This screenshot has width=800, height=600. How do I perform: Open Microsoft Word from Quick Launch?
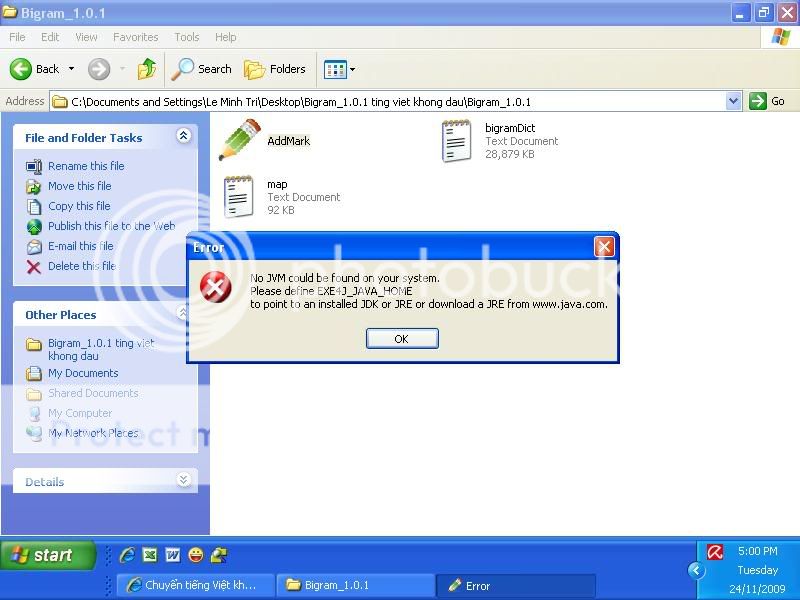tap(172, 554)
